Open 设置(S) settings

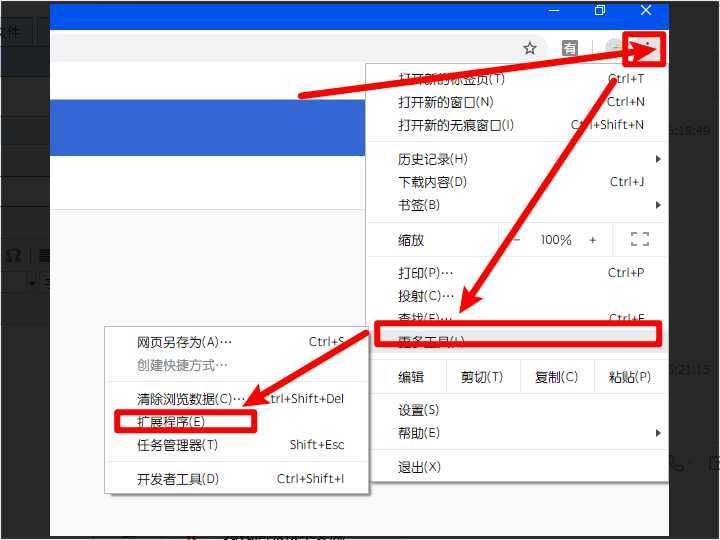[x=517, y=410]
